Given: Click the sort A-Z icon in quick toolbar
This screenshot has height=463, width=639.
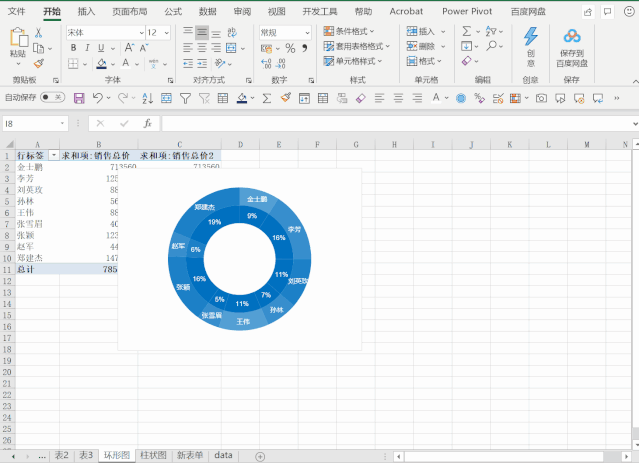Looking at the screenshot, I should tap(147, 98).
